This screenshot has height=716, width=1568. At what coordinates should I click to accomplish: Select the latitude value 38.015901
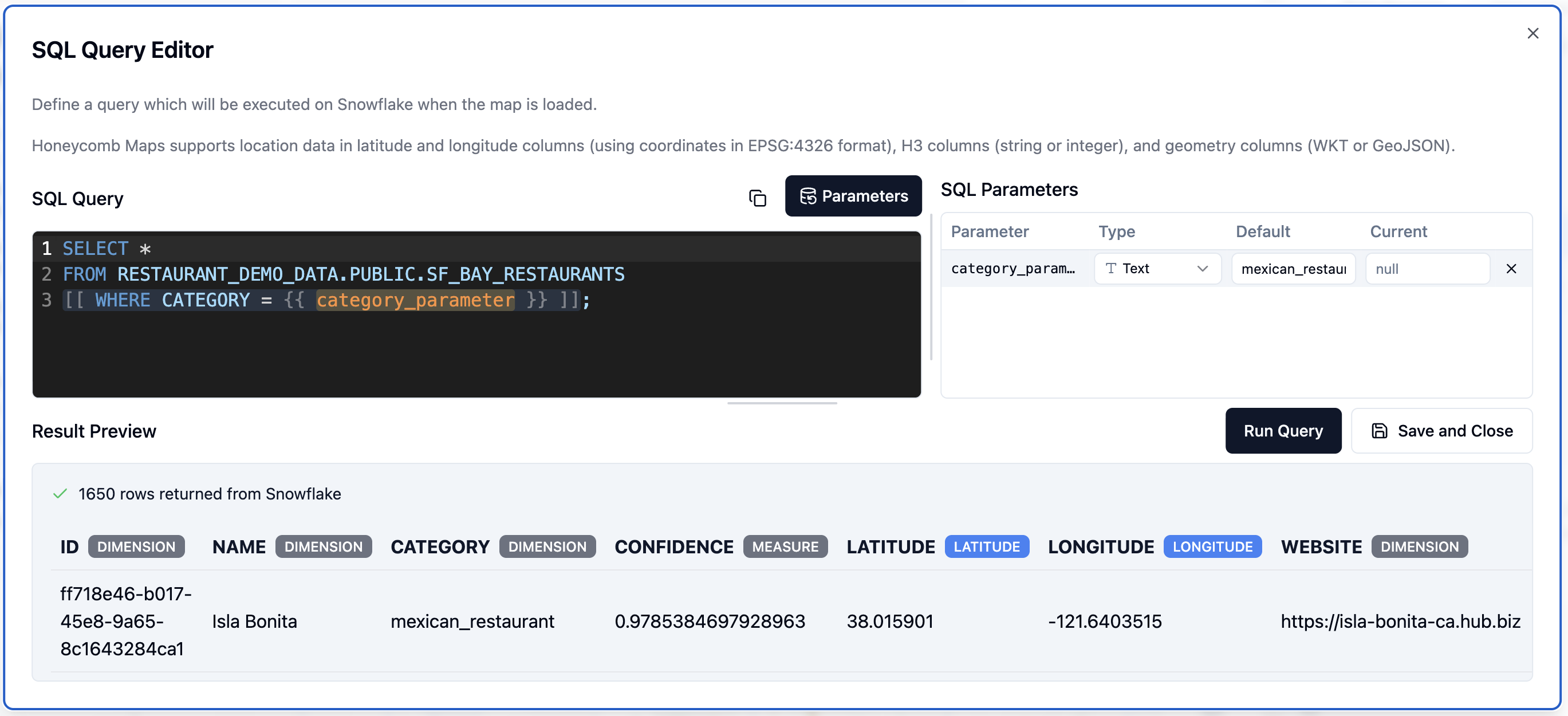tap(890, 621)
